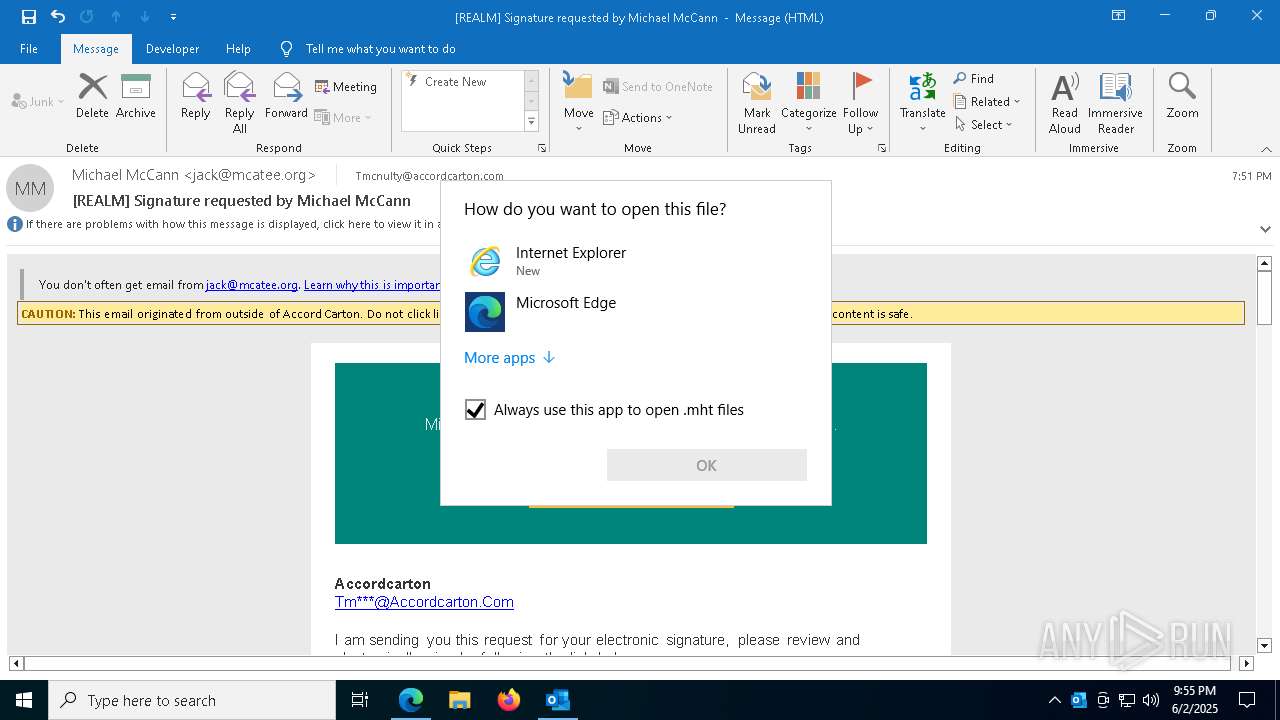1280x720 pixels.
Task: Click OK in open-with dialog
Action: click(x=706, y=465)
